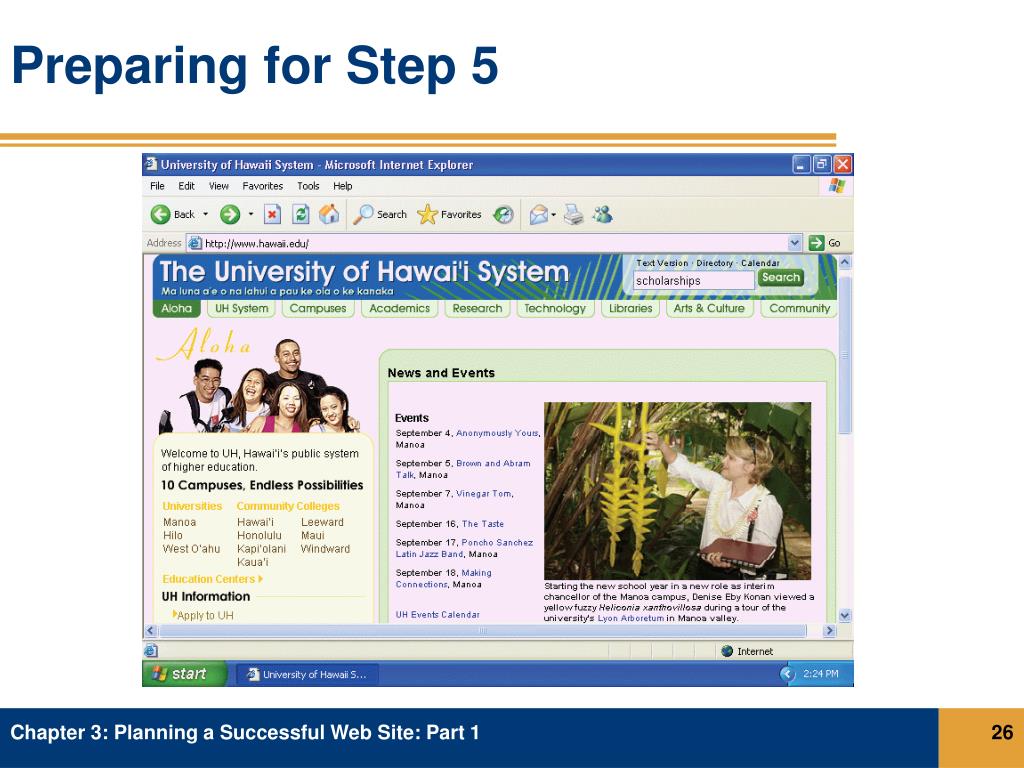Select the Technology navigation tab
The width and height of the screenshot is (1024, 768).
click(x=555, y=308)
